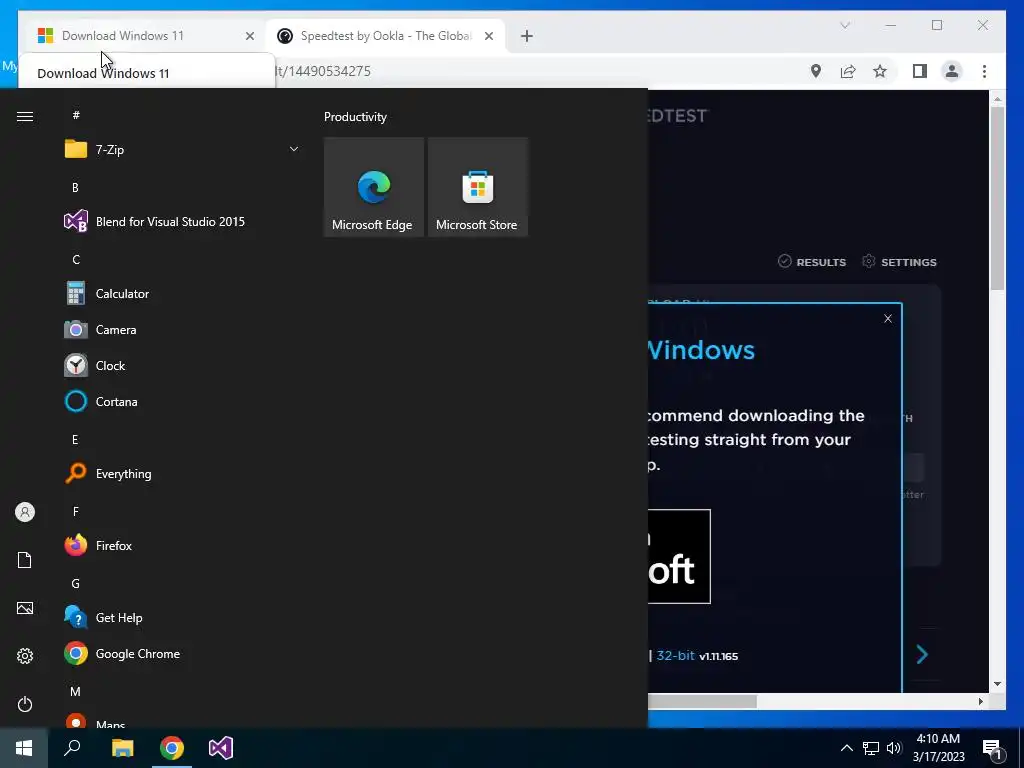Open Cortana from the app list
1024x768 pixels.
point(182,402)
